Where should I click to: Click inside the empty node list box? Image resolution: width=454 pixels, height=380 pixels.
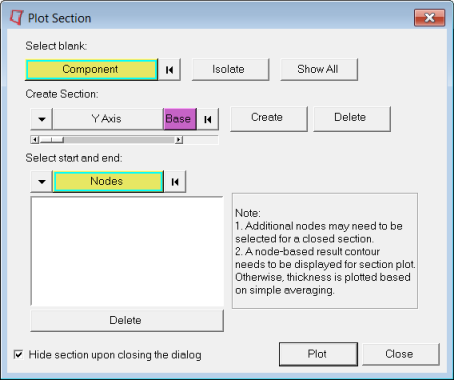(x=127, y=251)
